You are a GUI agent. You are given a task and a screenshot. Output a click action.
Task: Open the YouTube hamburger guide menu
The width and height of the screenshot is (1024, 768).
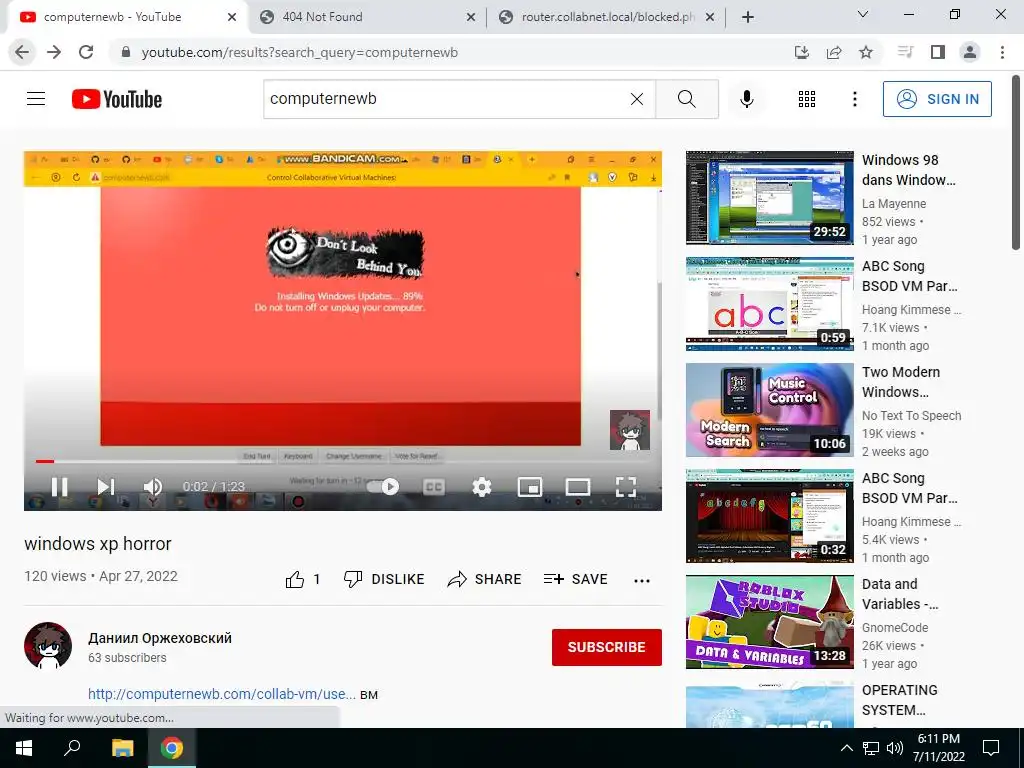tap(36, 99)
